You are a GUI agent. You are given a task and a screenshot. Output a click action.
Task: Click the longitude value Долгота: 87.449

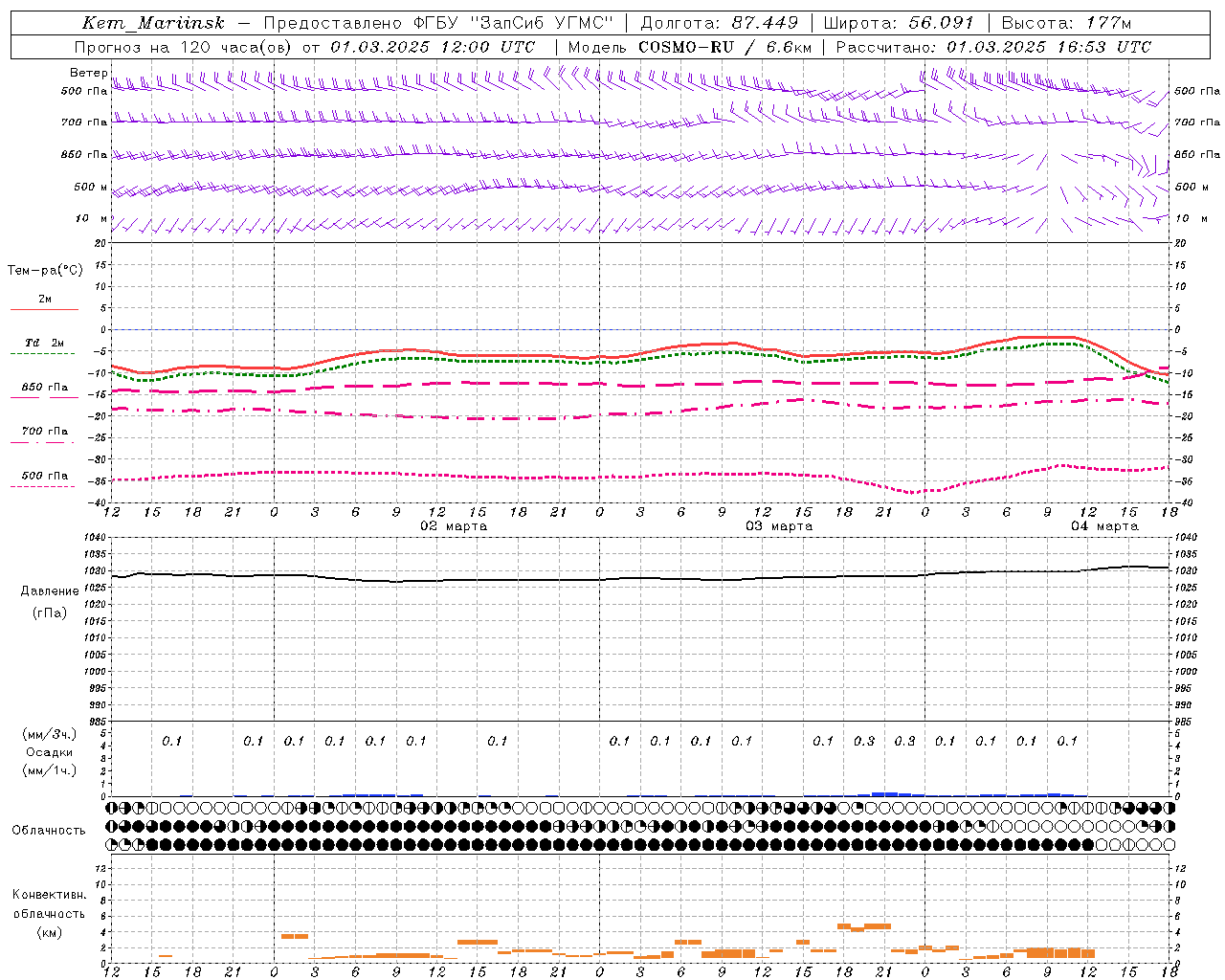tap(720, 23)
